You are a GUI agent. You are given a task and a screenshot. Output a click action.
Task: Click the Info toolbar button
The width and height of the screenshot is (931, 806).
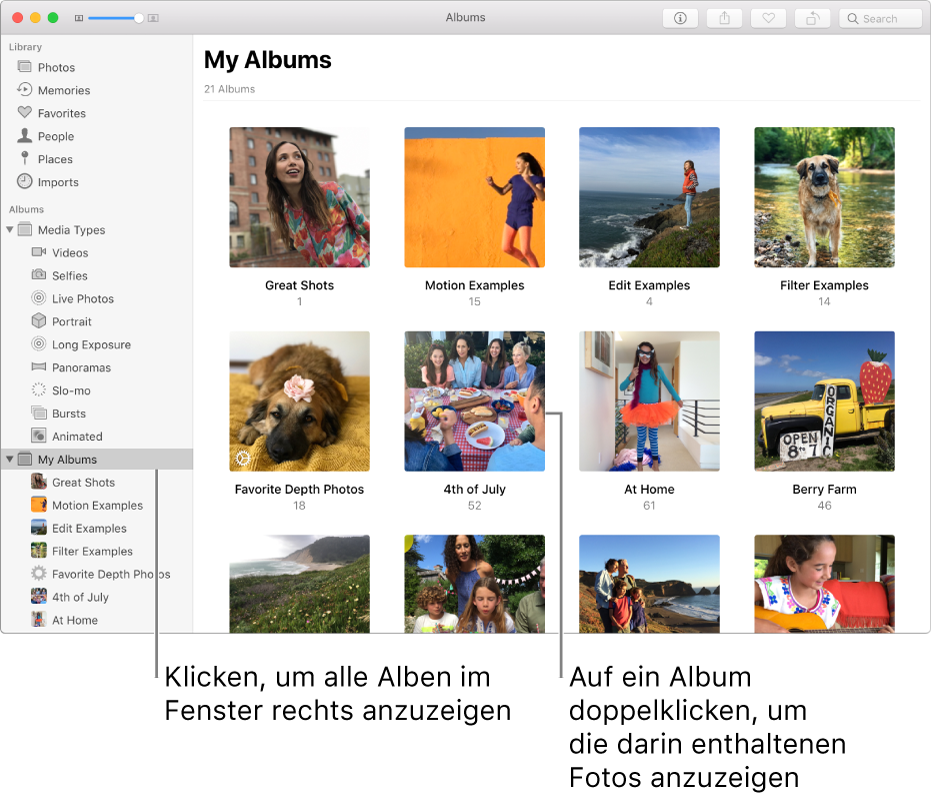(x=680, y=18)
